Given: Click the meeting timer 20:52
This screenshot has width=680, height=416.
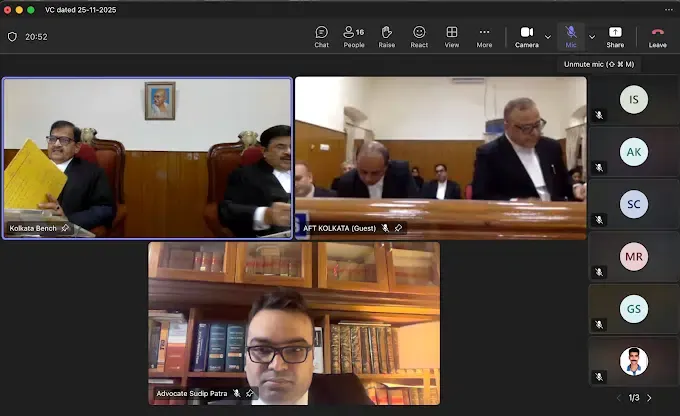Looking at the screenshot, I should tap(36, 37).
